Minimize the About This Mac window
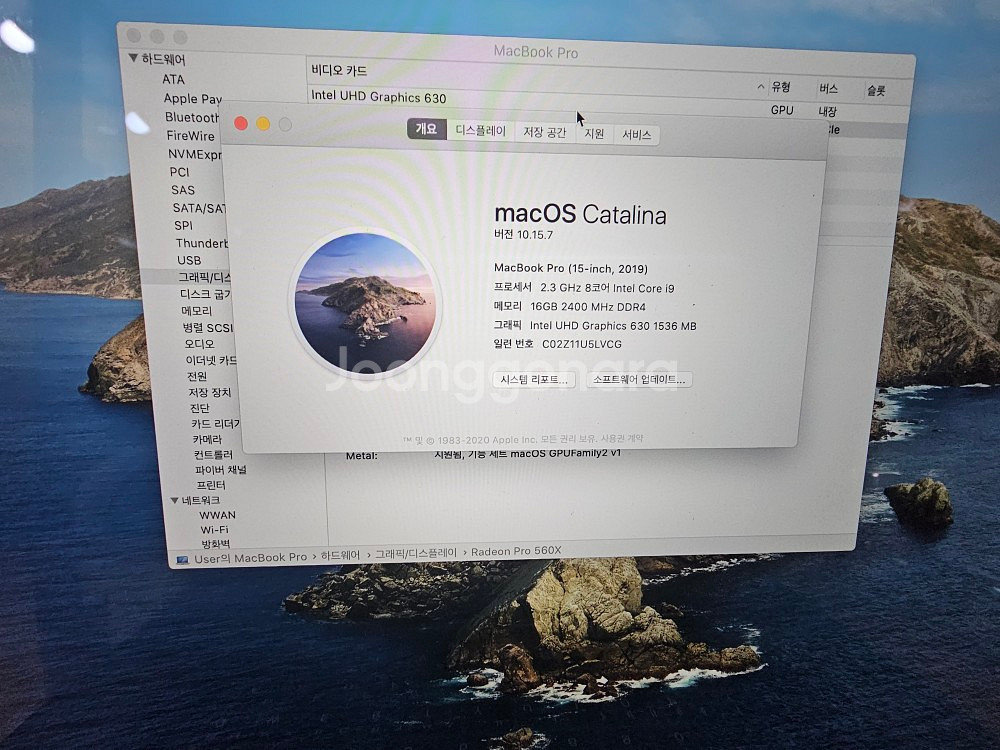The height and width of the screenshot is (750, 1000). click(263, 124)
